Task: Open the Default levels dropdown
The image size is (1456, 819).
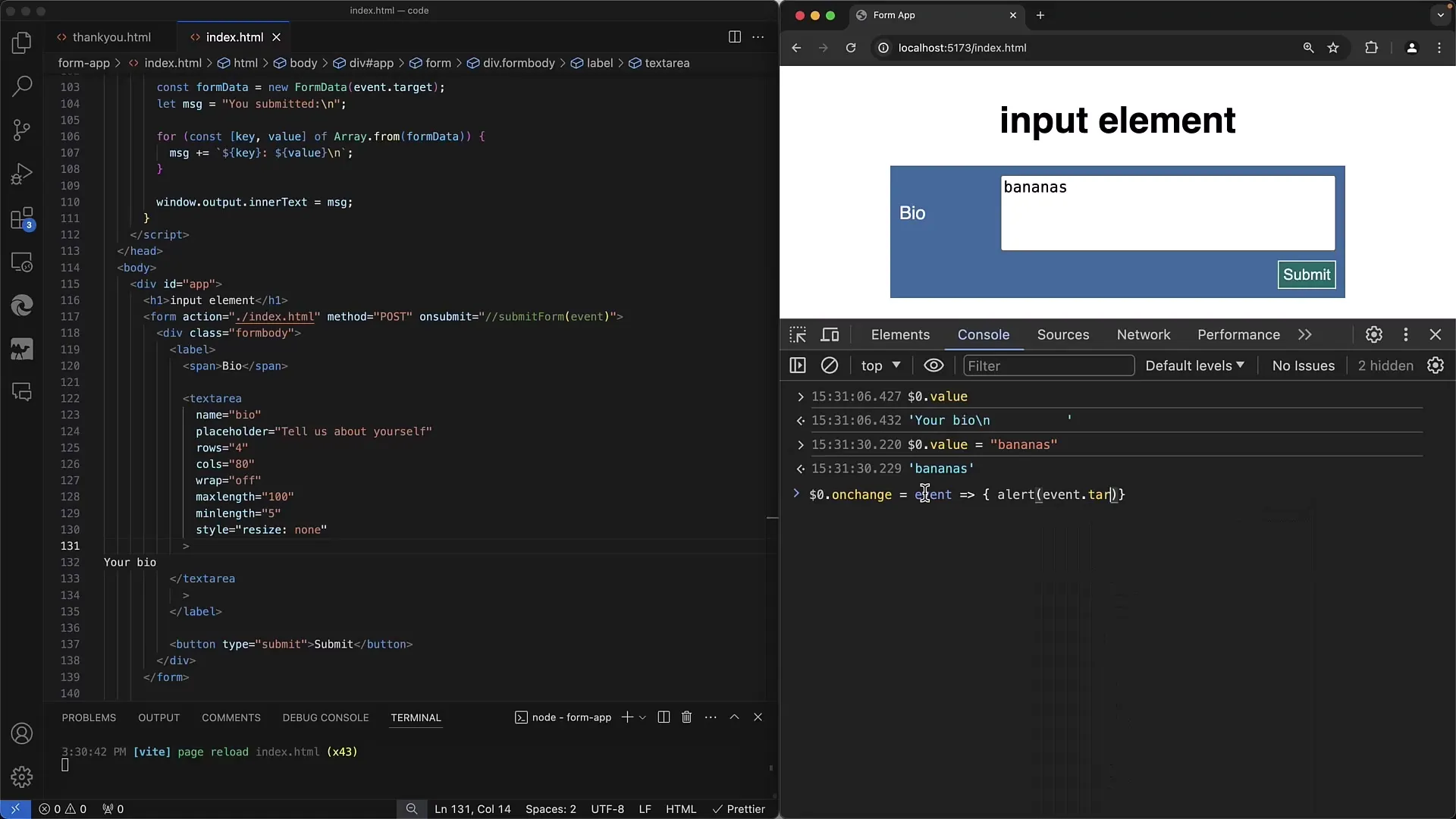Action: point(1194,366)
